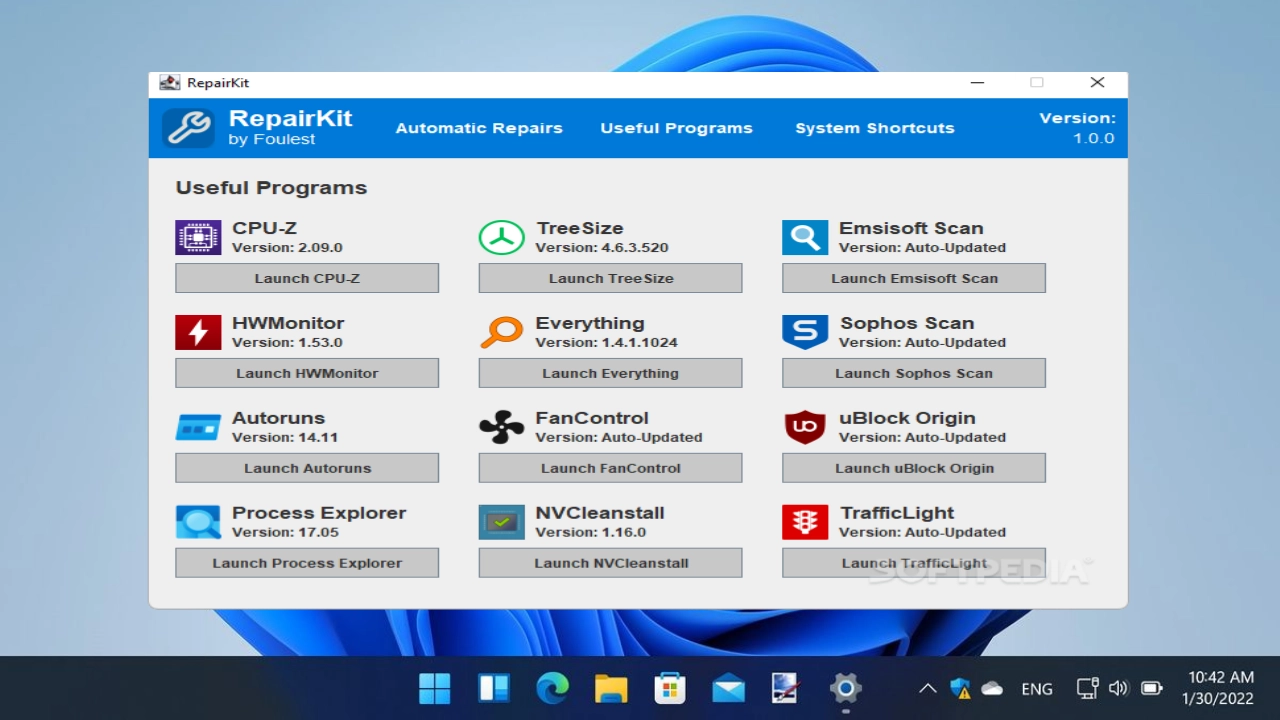Click the CPU-Z chip icon
The image size is (1280, 720).
click(x=198, y=237)
